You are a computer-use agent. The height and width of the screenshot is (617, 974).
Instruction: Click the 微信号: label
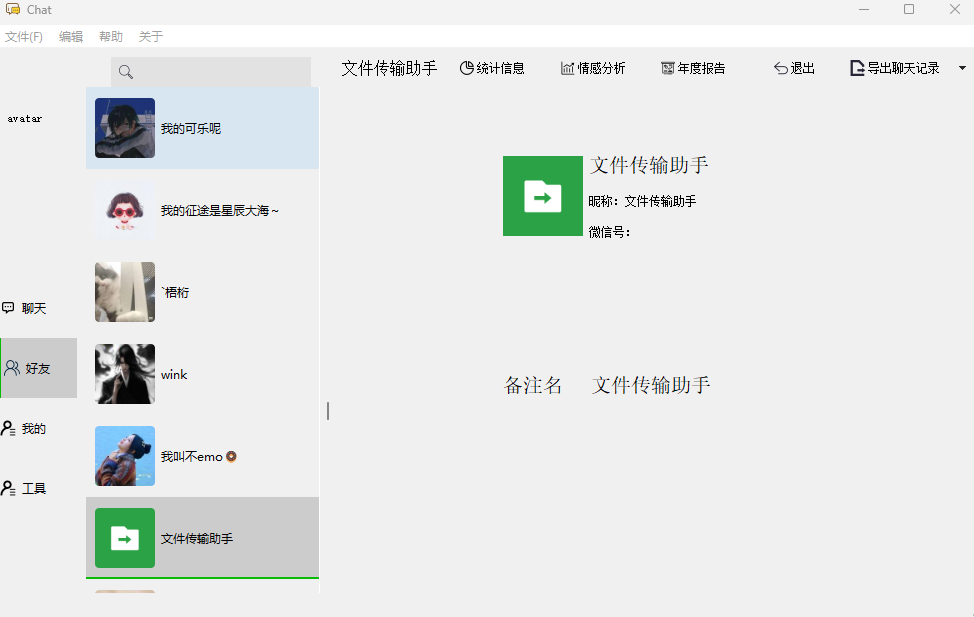pos(609,232)
